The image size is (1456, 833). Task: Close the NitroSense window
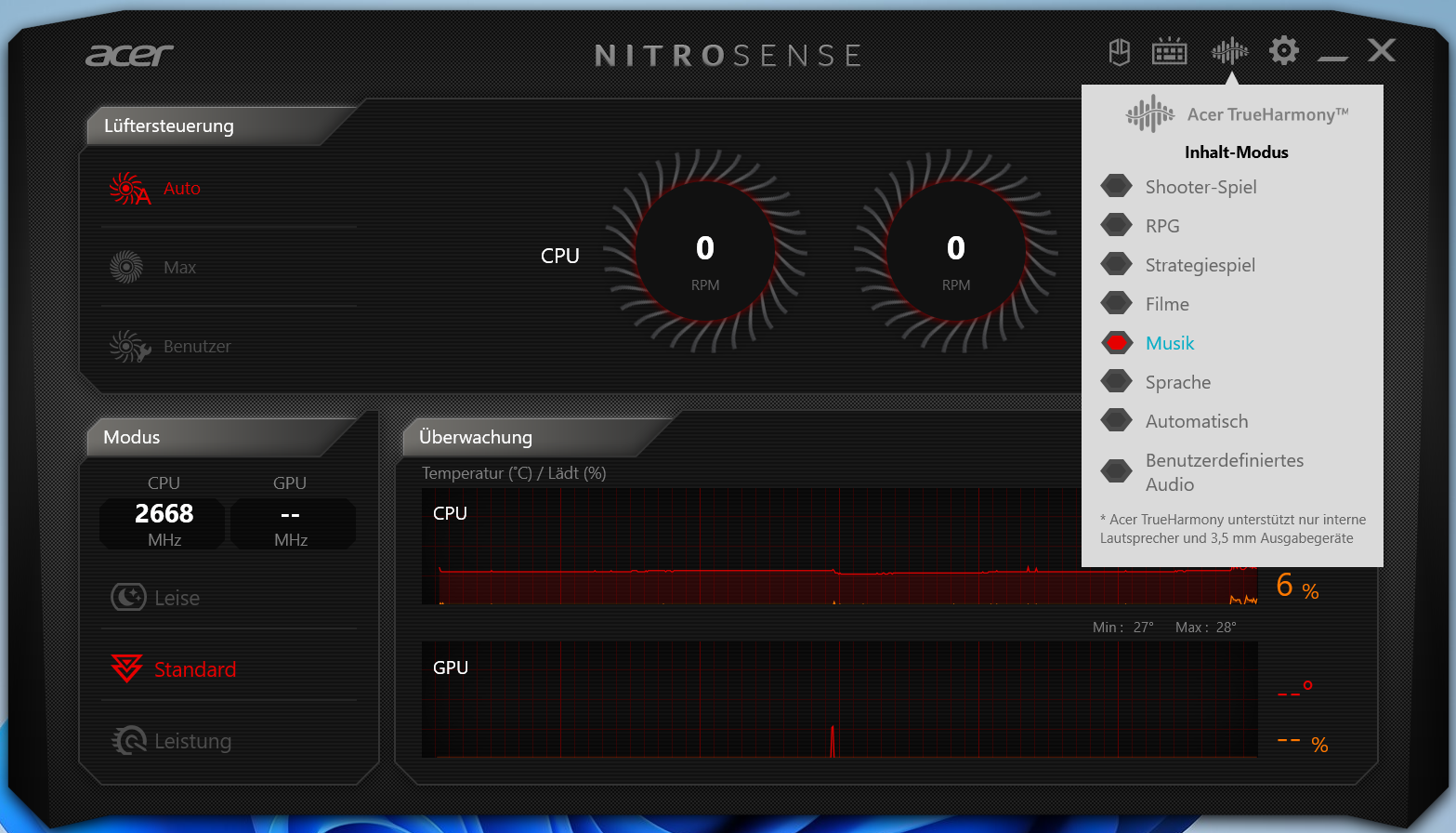(x=1382, y=50)
